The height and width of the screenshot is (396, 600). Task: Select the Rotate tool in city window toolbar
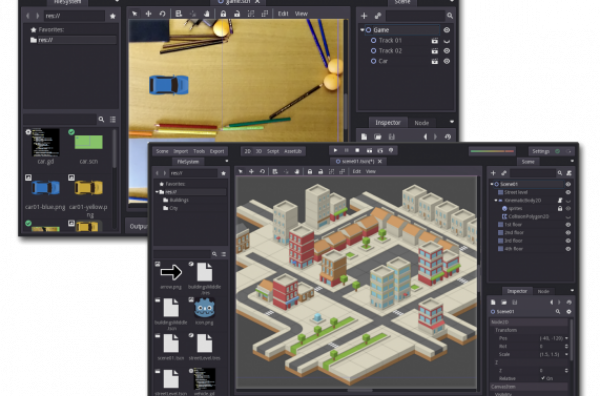point(262,171)
